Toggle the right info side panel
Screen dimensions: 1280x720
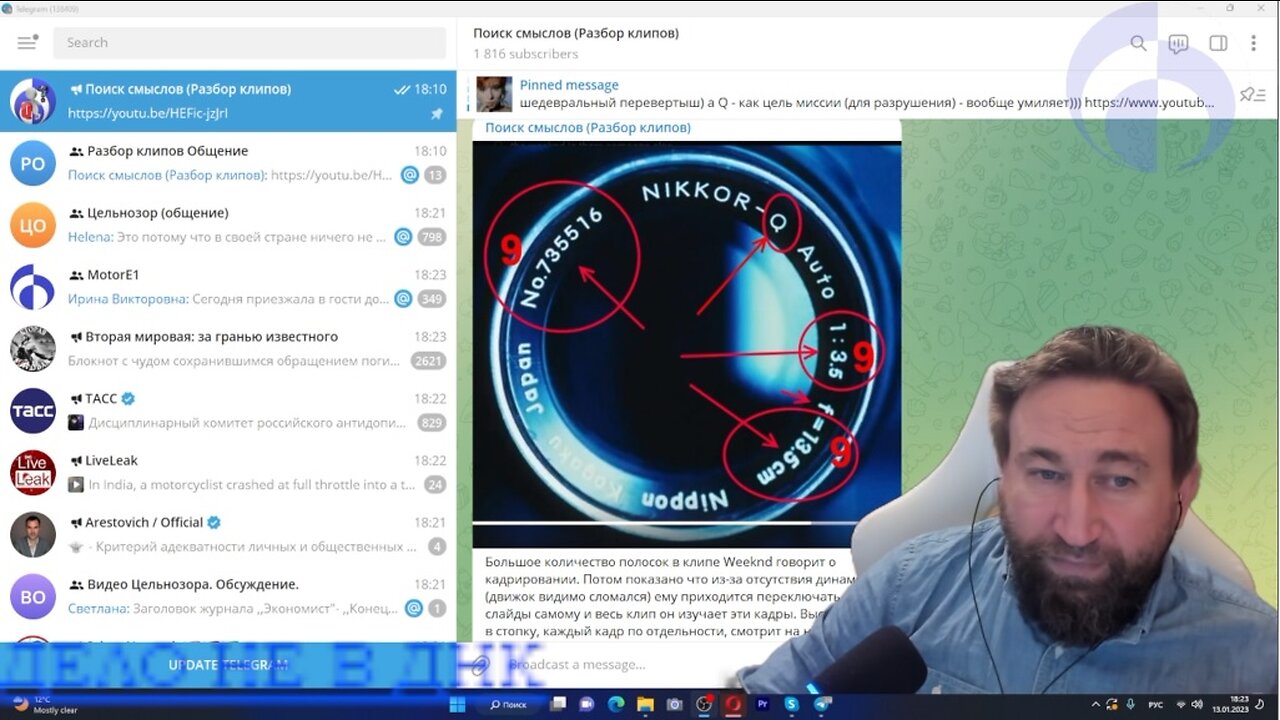(x=1218, y=43)
